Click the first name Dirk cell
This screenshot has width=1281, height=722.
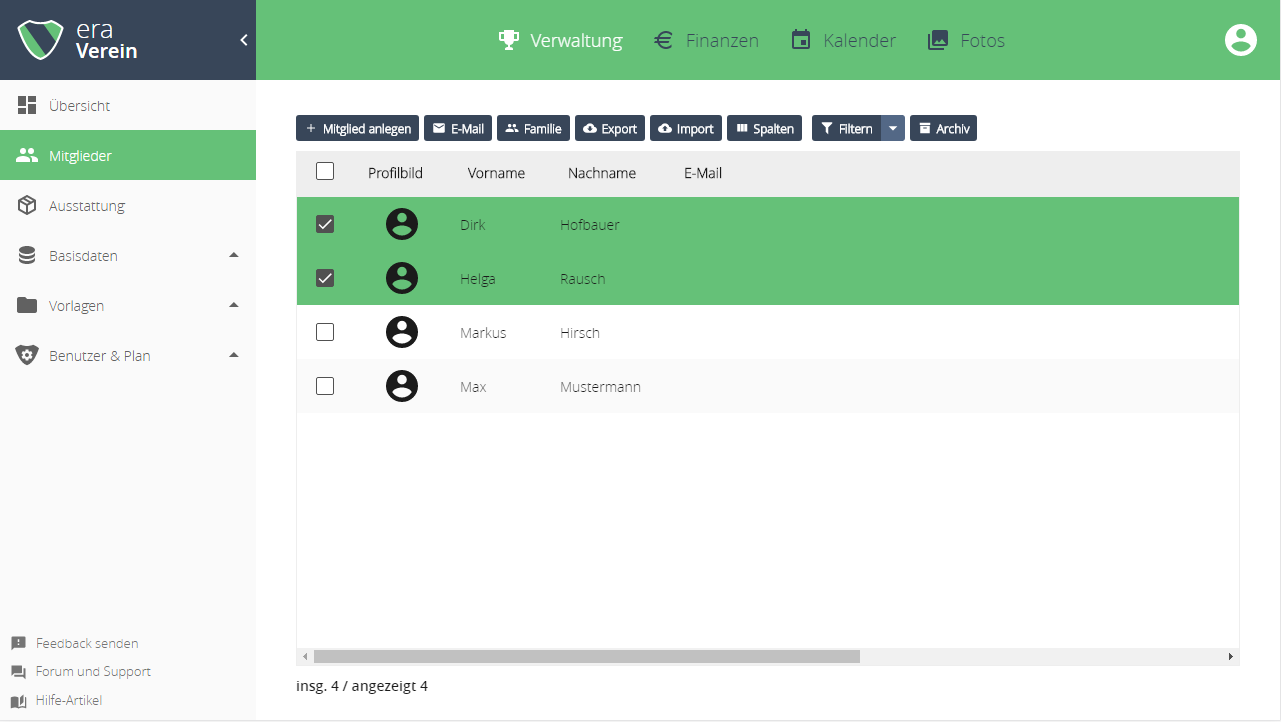click(x=473, y=224)
